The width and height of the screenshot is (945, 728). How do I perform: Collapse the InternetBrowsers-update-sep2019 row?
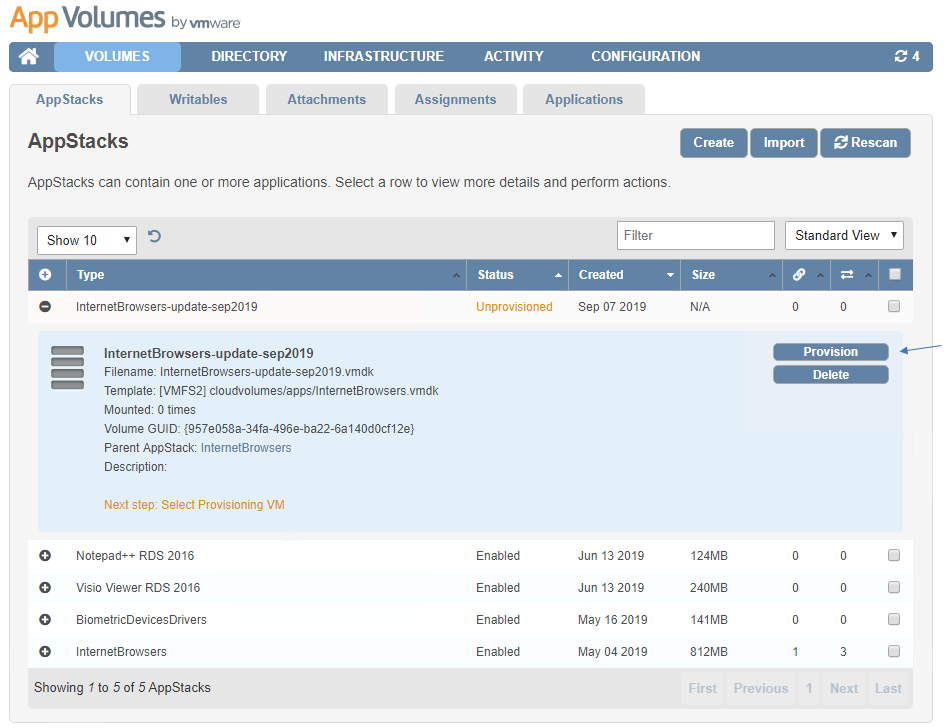coord(45,307)
